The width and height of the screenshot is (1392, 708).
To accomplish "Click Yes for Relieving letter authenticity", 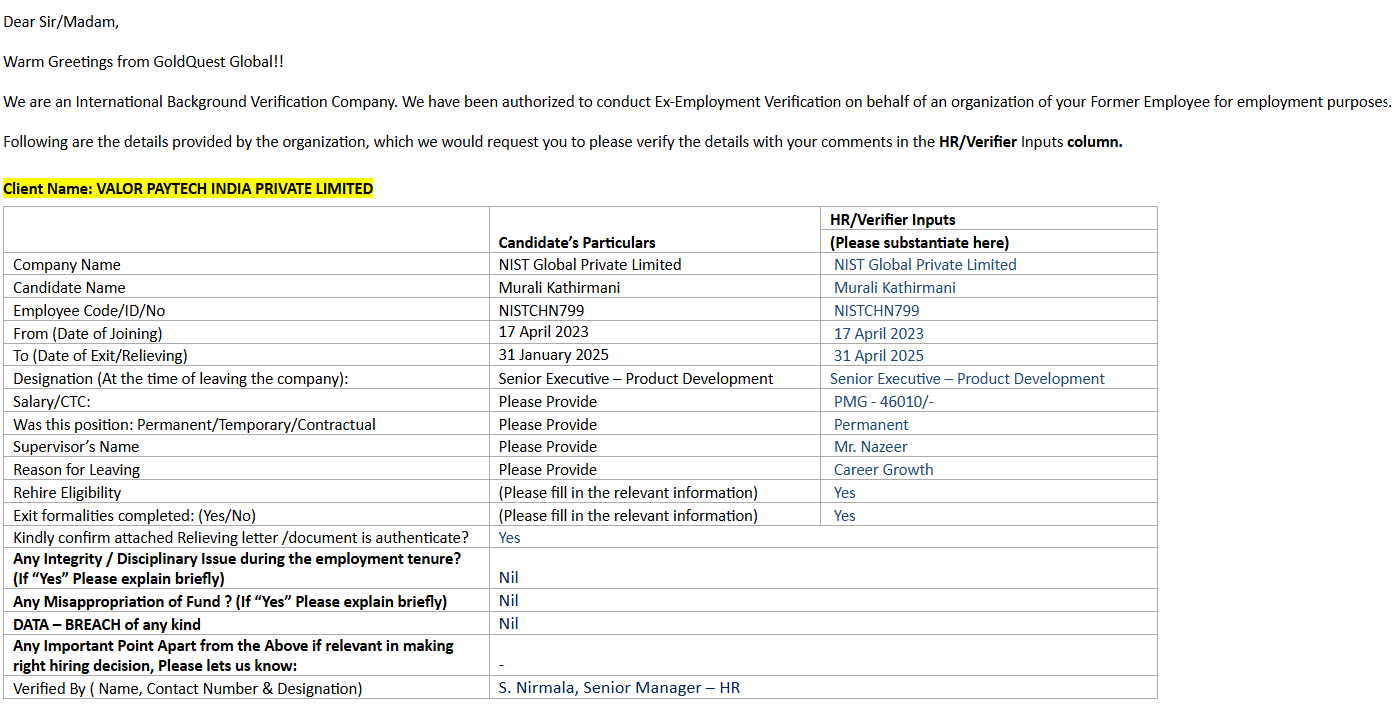I will (x=510, y=538).
